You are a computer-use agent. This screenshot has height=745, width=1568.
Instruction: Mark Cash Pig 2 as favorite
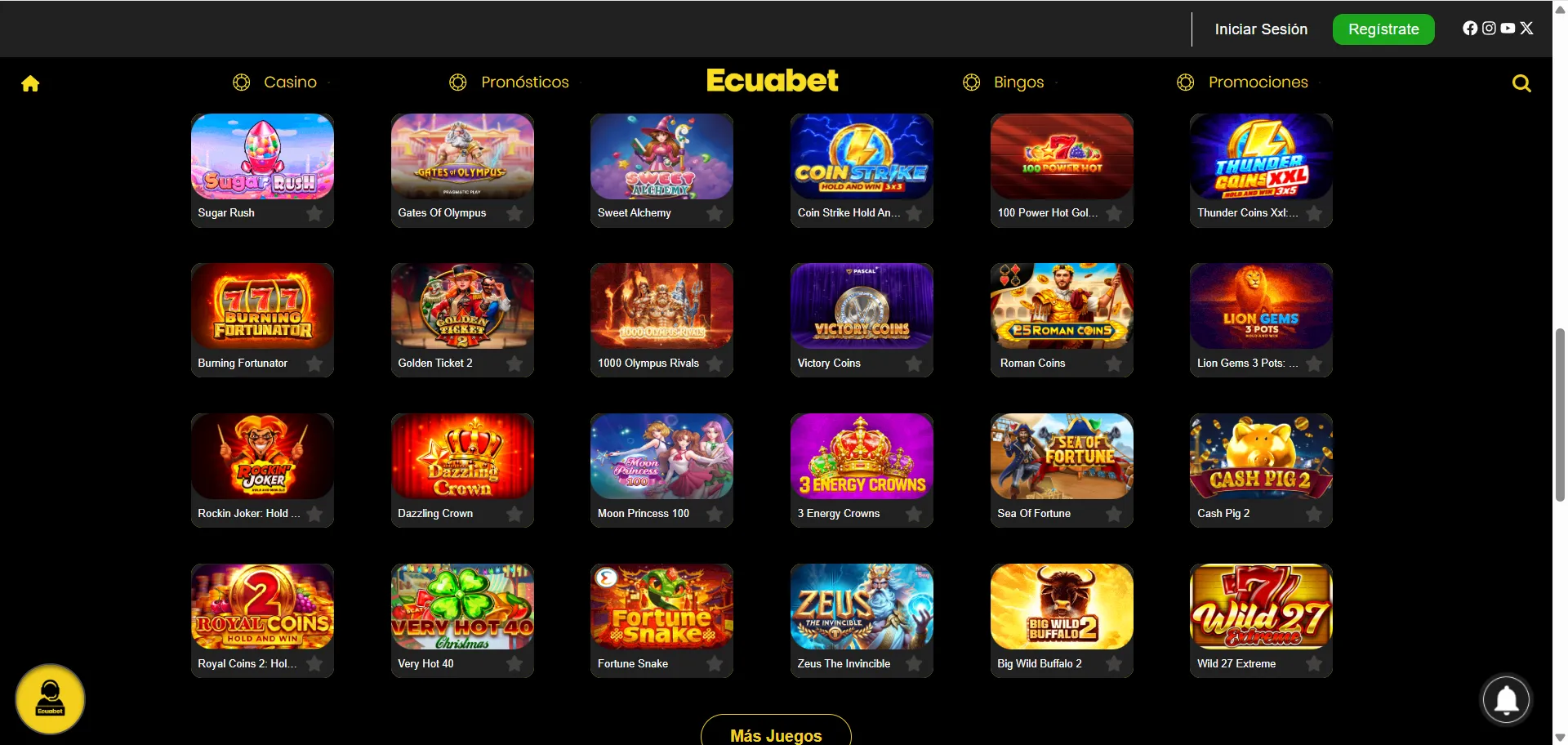click(1314, 514)
